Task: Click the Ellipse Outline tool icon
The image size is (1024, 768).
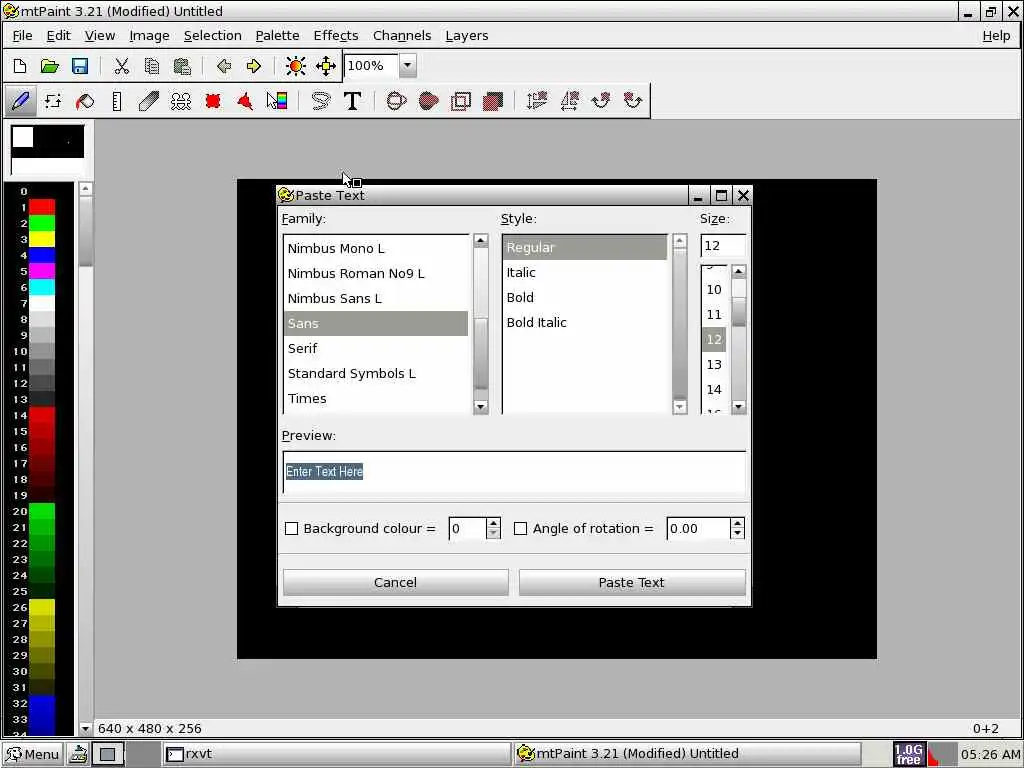Action: 396,101
